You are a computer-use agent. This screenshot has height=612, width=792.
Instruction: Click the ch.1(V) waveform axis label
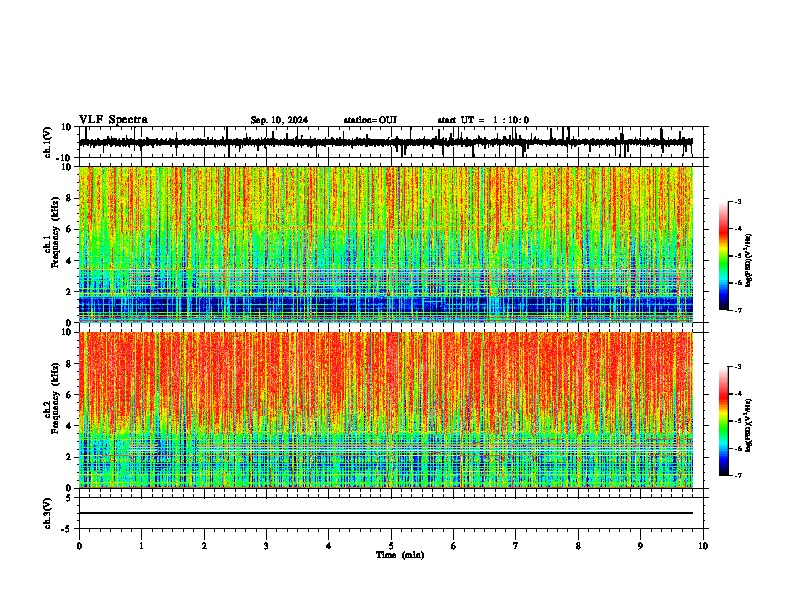(x=48, y=142)
